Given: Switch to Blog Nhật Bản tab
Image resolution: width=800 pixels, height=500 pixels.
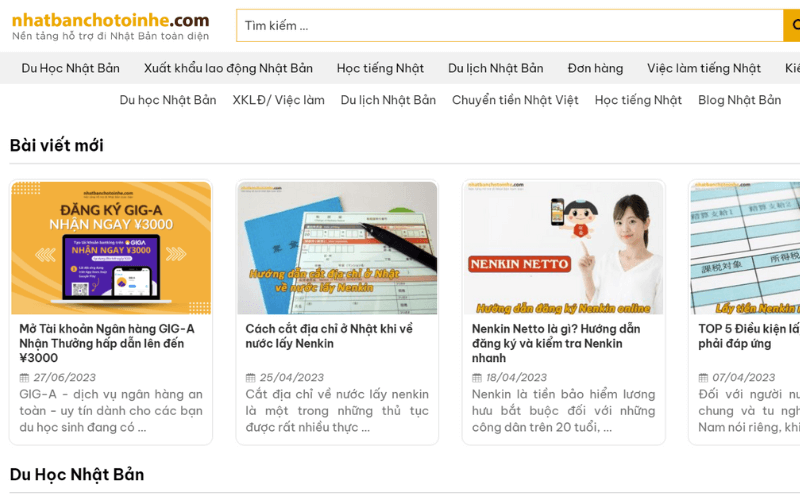Looking at the screenshot, I should [739, 100].
